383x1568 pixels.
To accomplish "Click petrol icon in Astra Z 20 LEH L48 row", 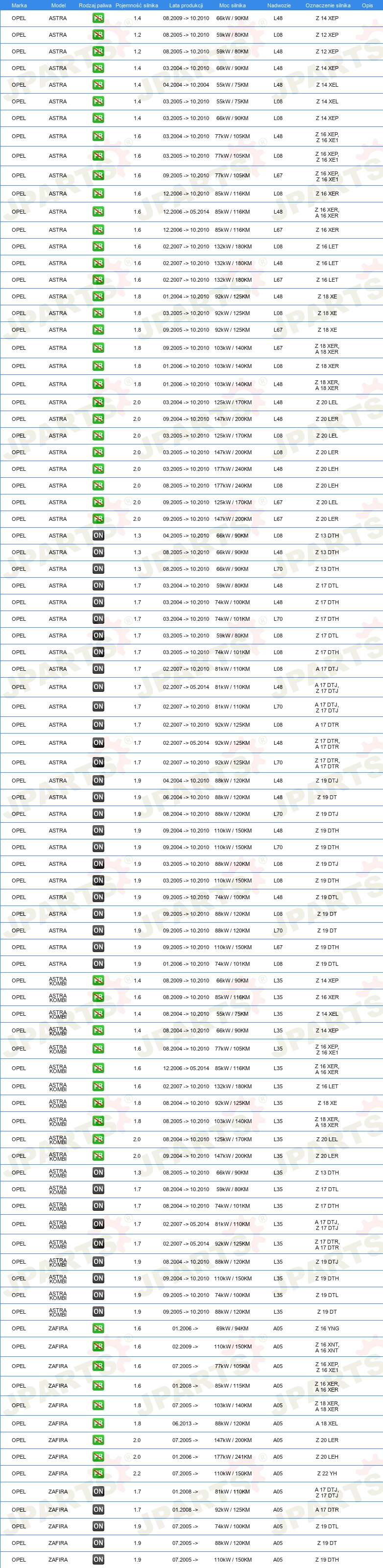I will [98, 469].
